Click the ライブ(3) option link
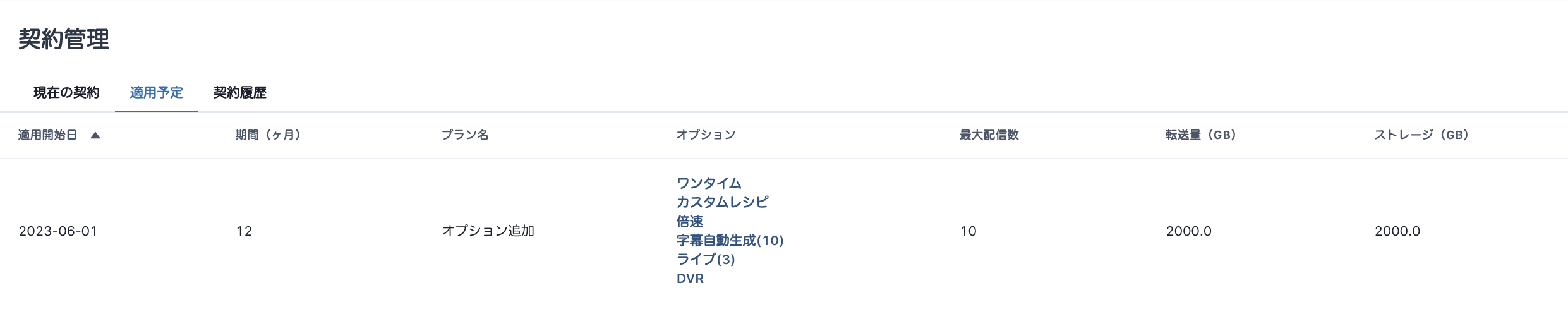Screen dimensions: 1568x331 tap(705, 260)
